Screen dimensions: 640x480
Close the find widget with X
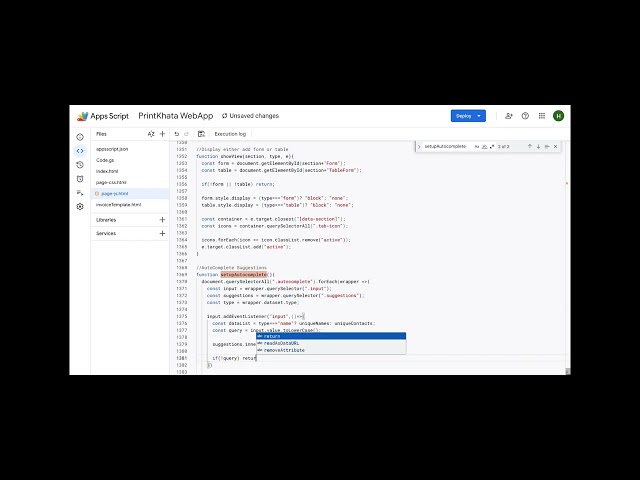(556, 147)
